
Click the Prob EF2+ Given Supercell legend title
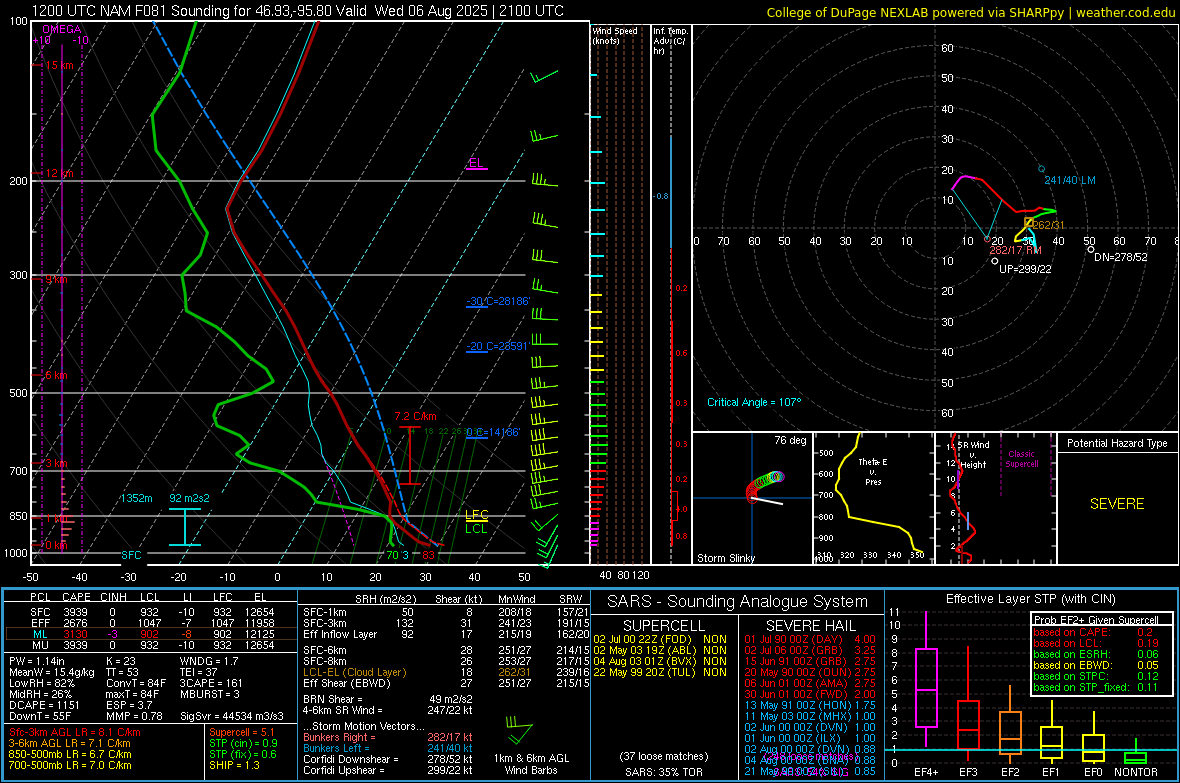[1096, 620]
